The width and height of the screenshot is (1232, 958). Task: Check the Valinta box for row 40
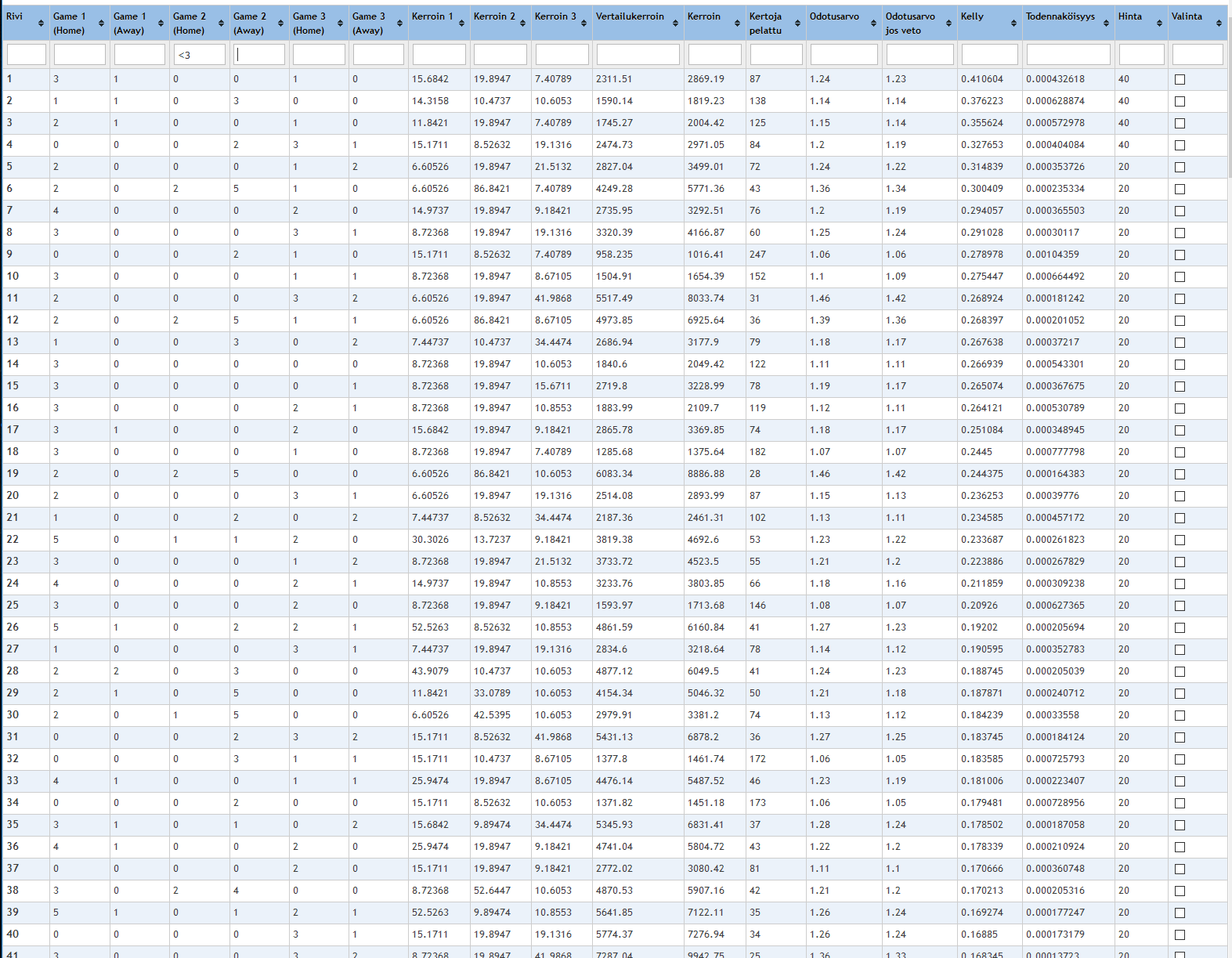pos(1180,935)
